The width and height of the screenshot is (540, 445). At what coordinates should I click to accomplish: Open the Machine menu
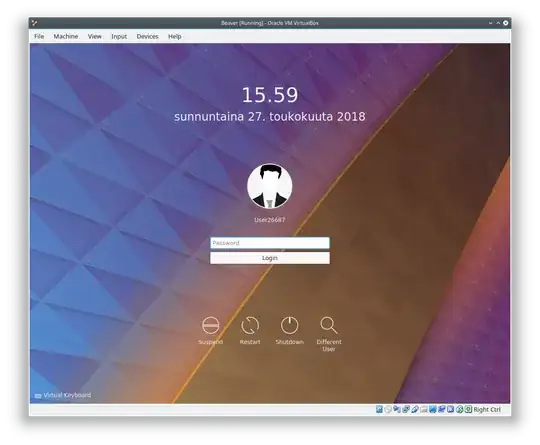pos(66,36)
